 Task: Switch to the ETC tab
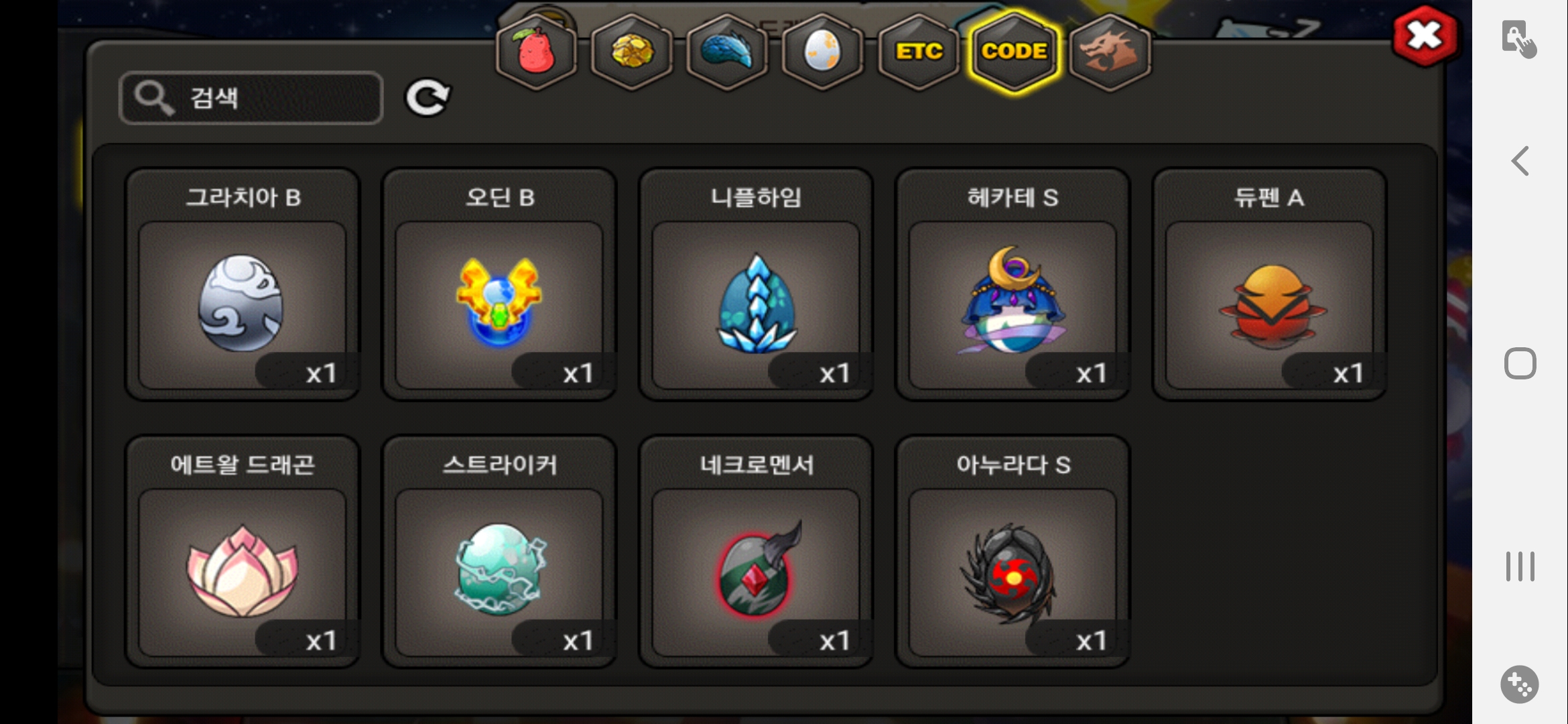tap(919, 52)
